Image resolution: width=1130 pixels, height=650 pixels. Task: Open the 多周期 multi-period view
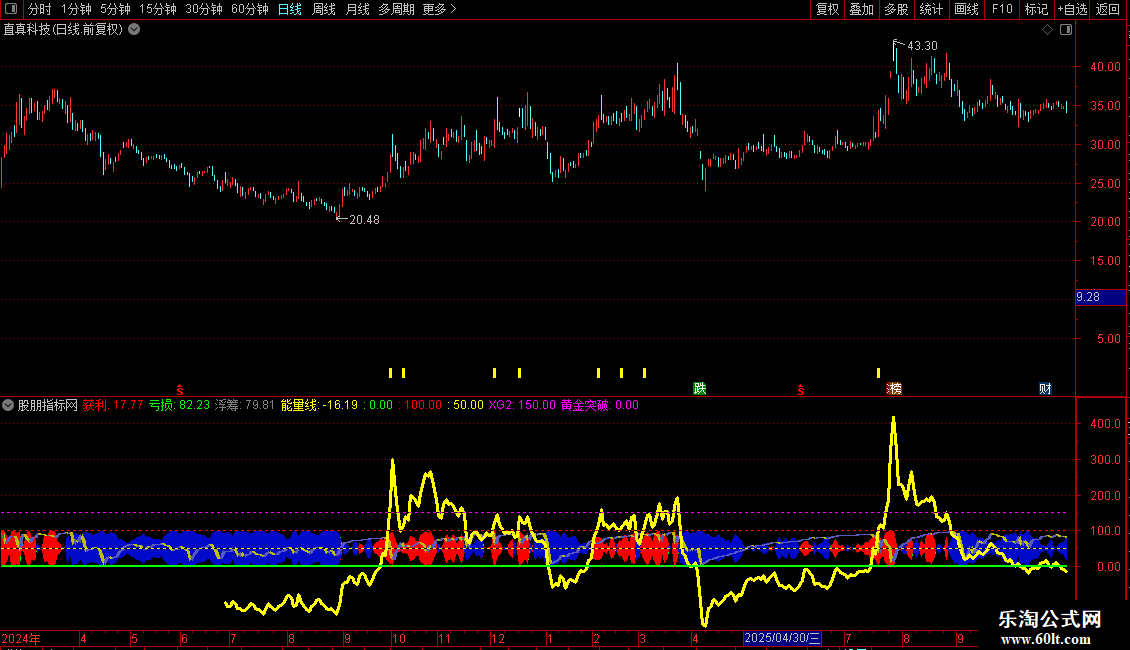coord(396,9)
